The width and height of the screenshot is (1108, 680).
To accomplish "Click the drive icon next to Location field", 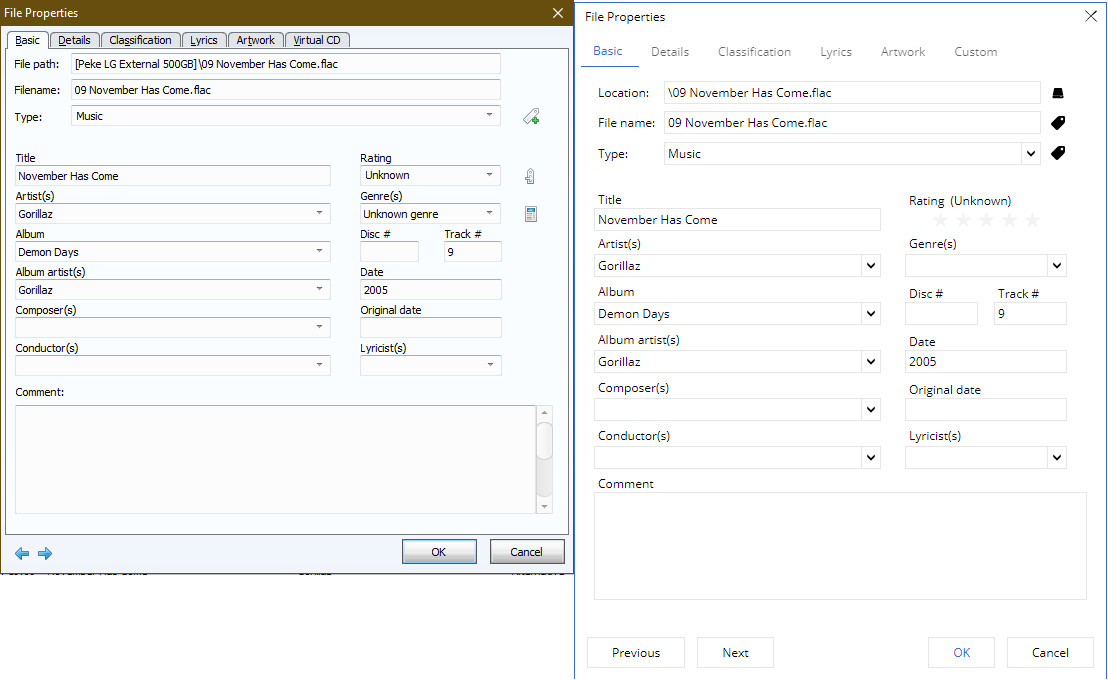I will point(1058,93).
